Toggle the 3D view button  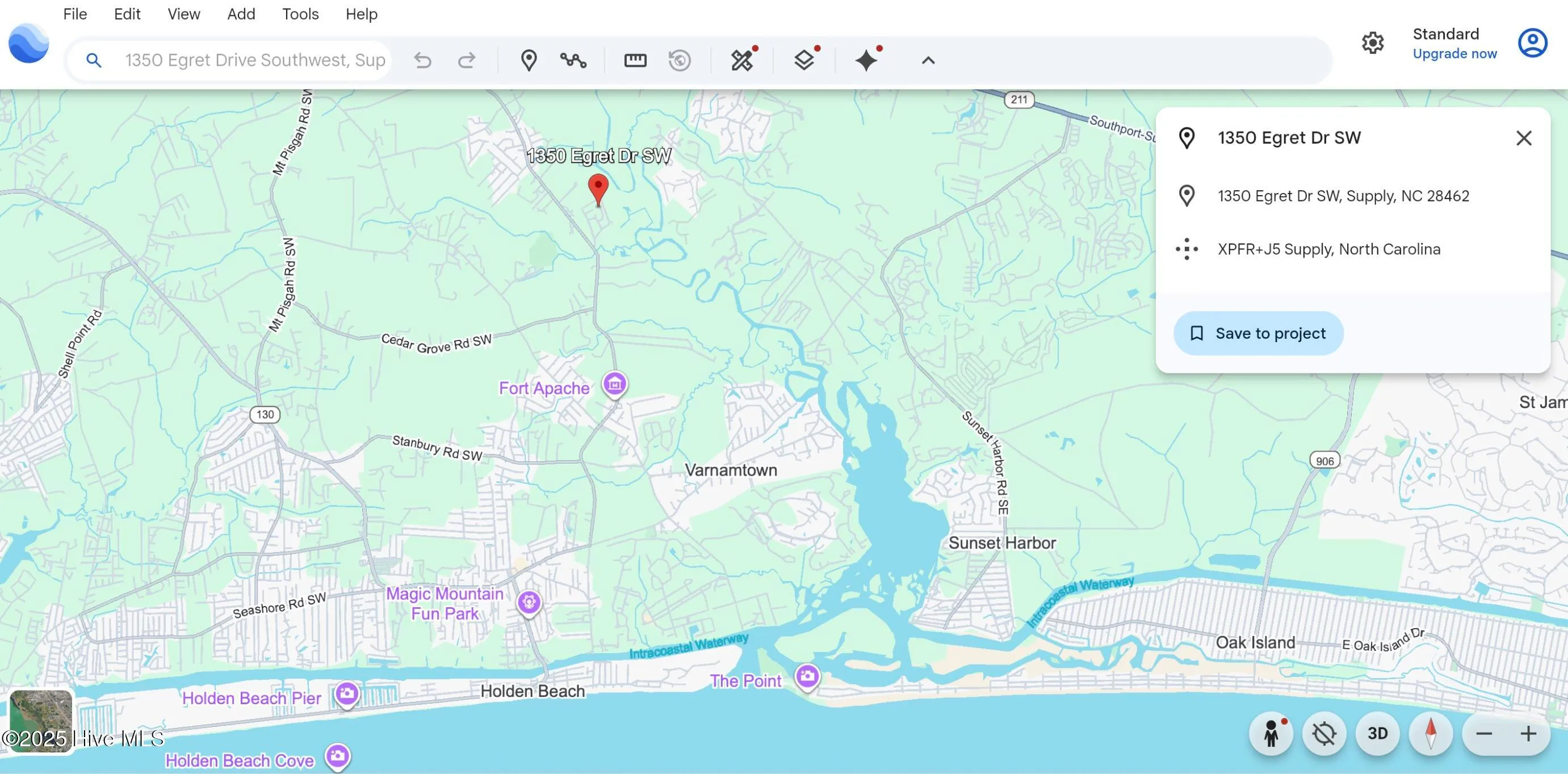point(1377,733)
